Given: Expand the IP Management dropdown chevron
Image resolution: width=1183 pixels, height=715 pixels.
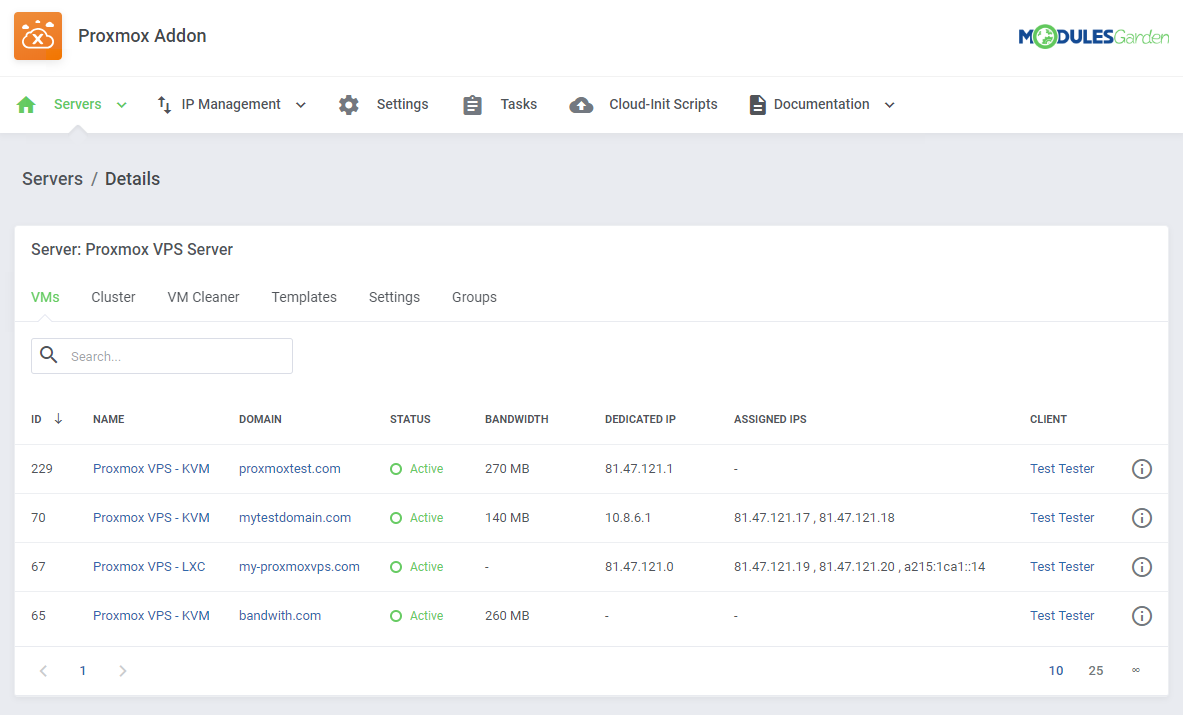Looking at the screenshot, I should pyautogui.click(x=300, y=105).
